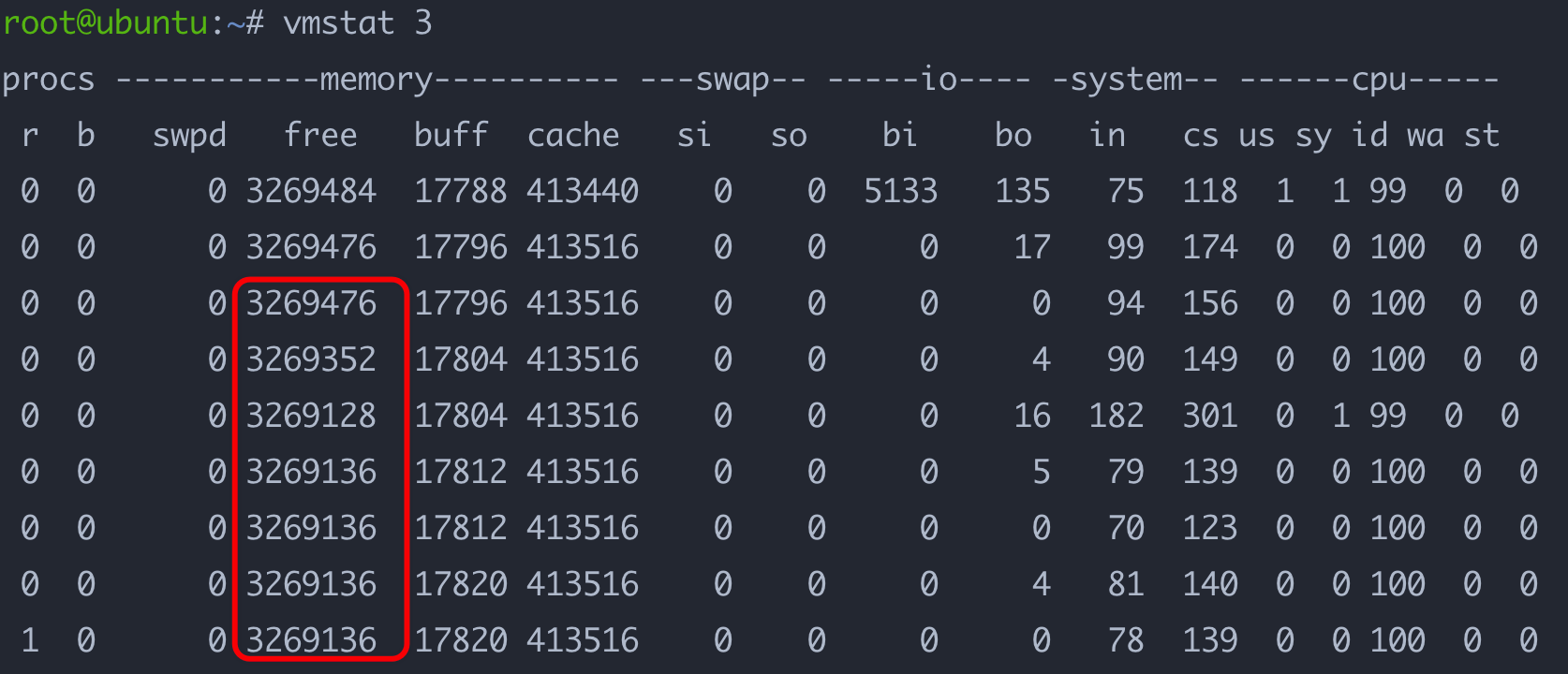This screenshot has height=674, width=1568.
Task: Click the procs header label
Action: (48, 80)
